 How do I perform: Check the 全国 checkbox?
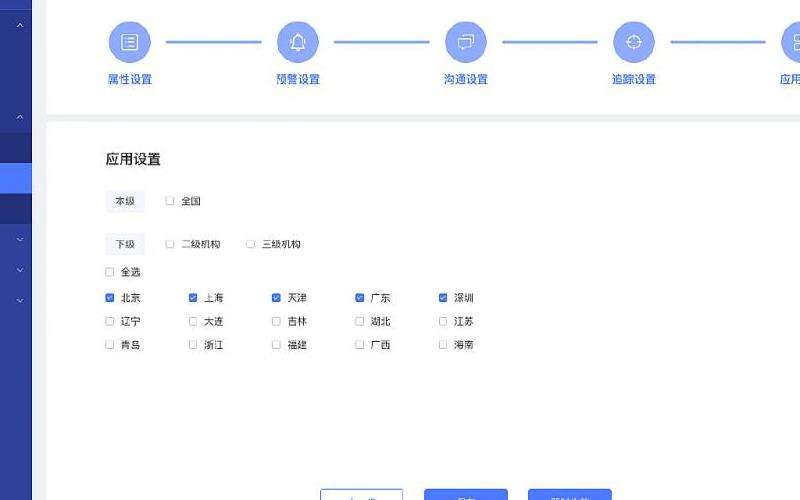(170, 201)
